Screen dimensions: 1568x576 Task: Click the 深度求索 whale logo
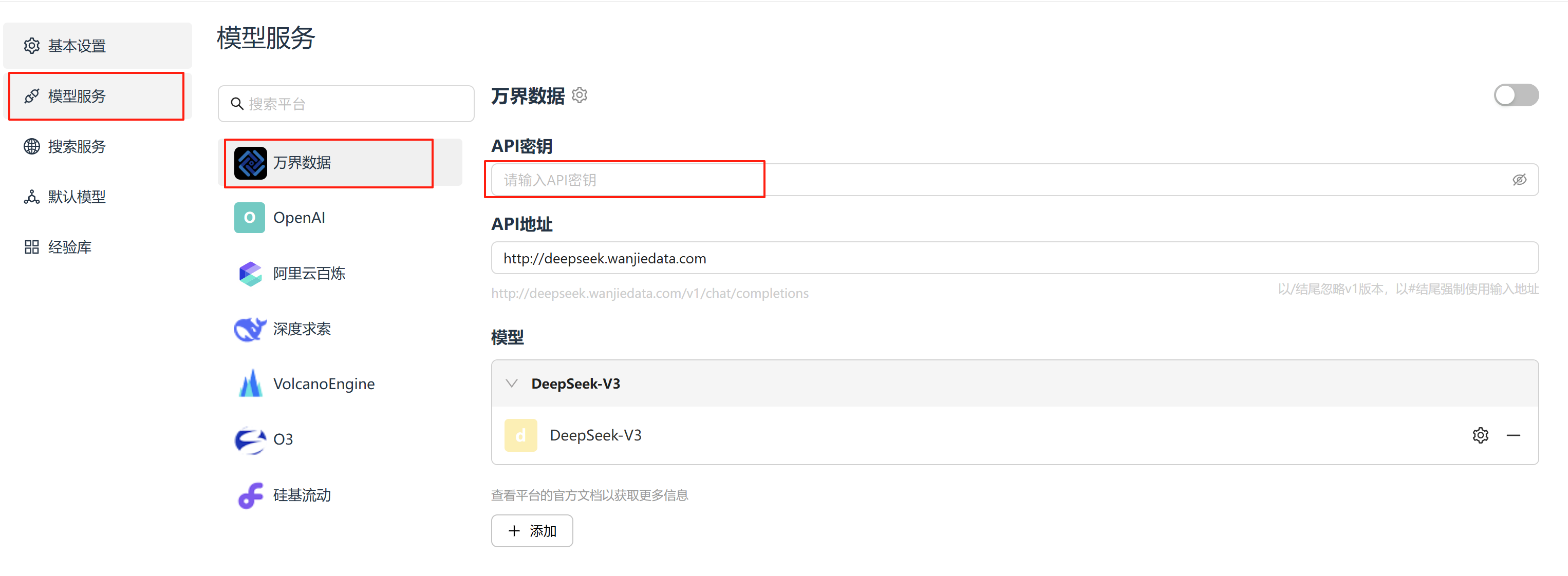[250, 329]
